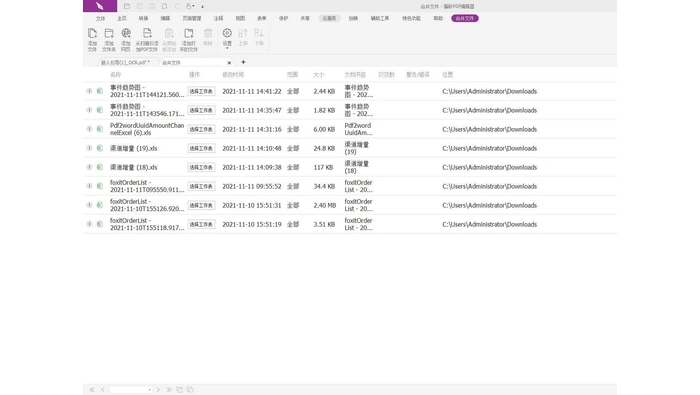This screenshot has width=700, height=395.
Task: Click the Save icon in quick access bar
Action: point(140,6)
